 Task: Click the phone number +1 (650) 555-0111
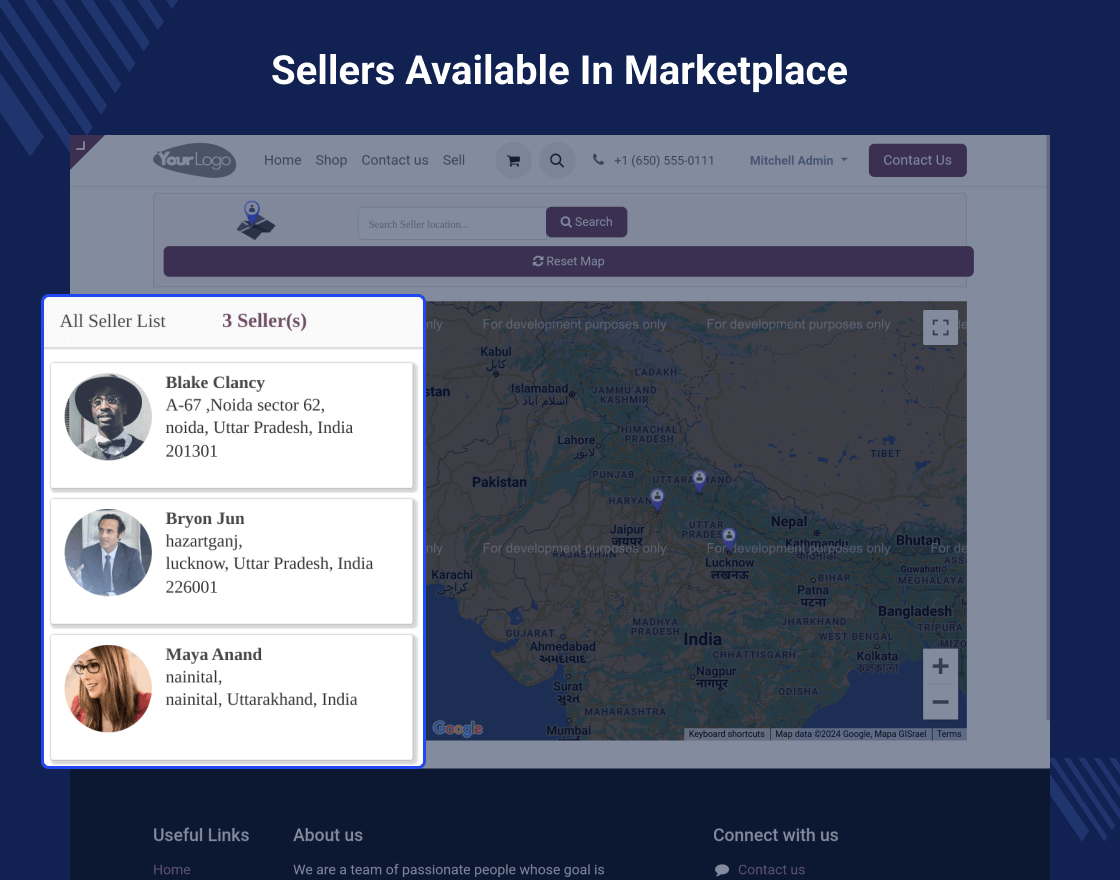click(664, 161)
